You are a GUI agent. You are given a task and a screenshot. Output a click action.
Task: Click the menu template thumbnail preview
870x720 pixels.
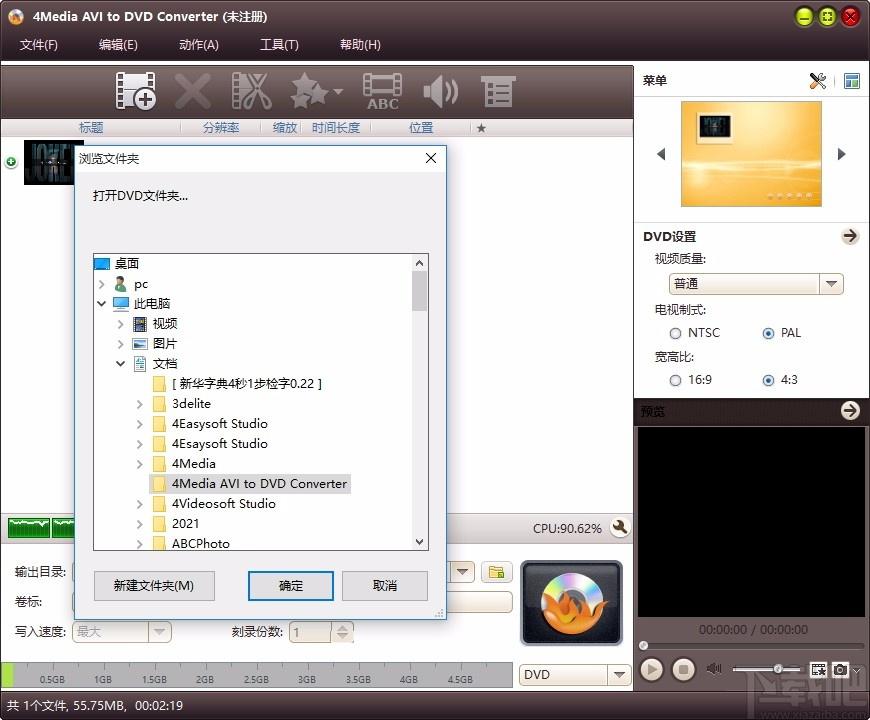click(x=751, y=154)
